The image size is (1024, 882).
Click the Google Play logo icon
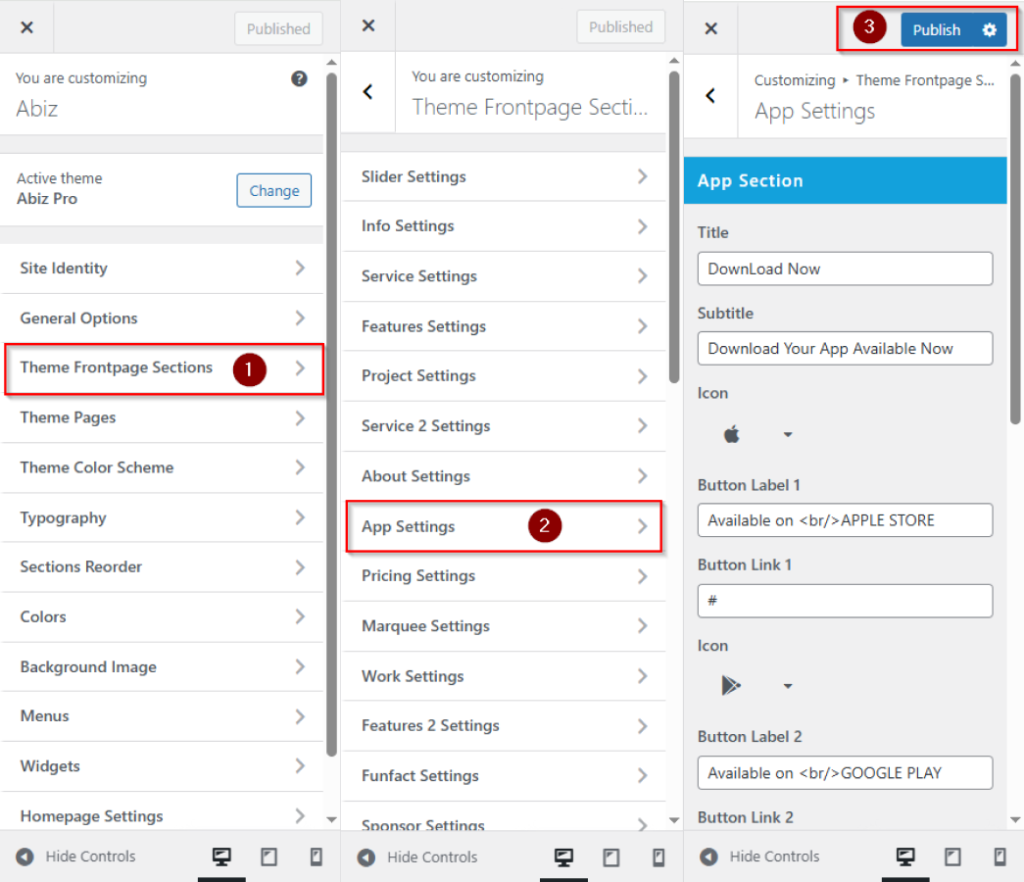point(732,685)
